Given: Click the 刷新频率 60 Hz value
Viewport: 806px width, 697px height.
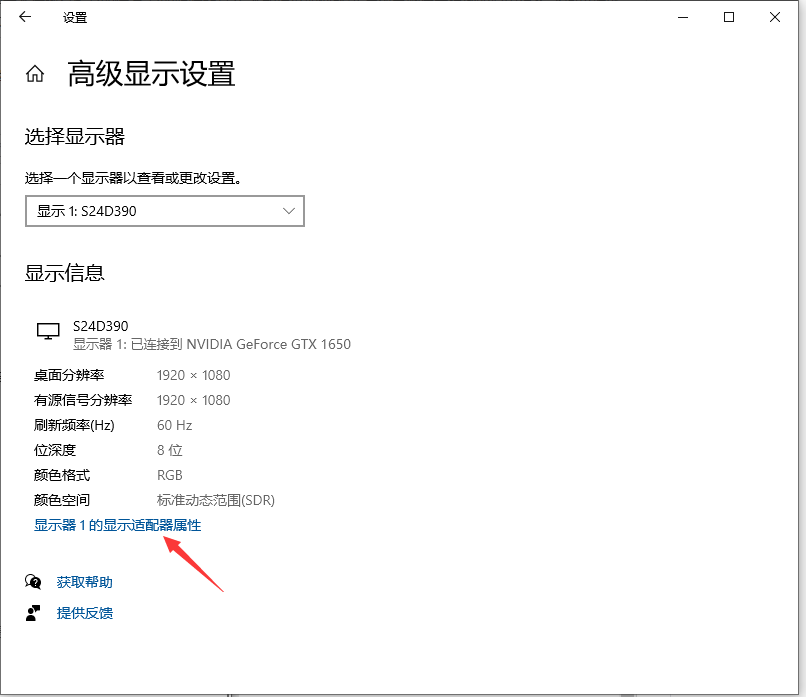Looking at the screenshot, I should (172, 425).
